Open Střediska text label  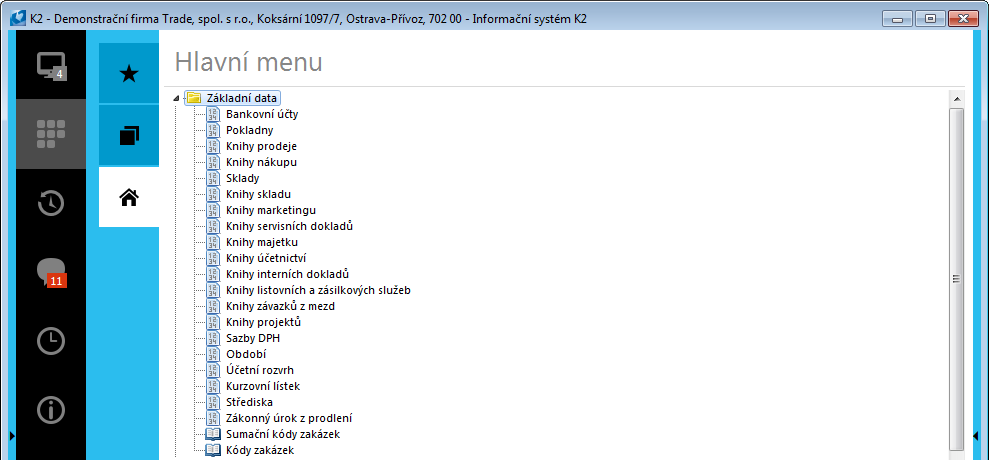pos(249,402)
